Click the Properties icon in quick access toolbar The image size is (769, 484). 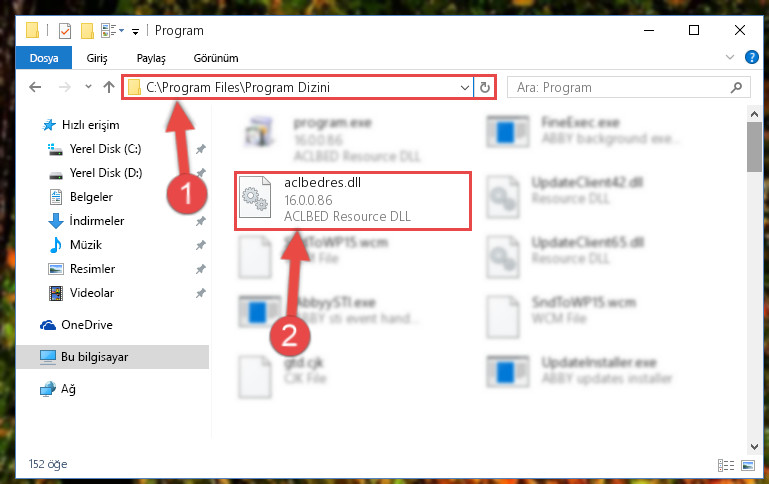coord(65,31)
